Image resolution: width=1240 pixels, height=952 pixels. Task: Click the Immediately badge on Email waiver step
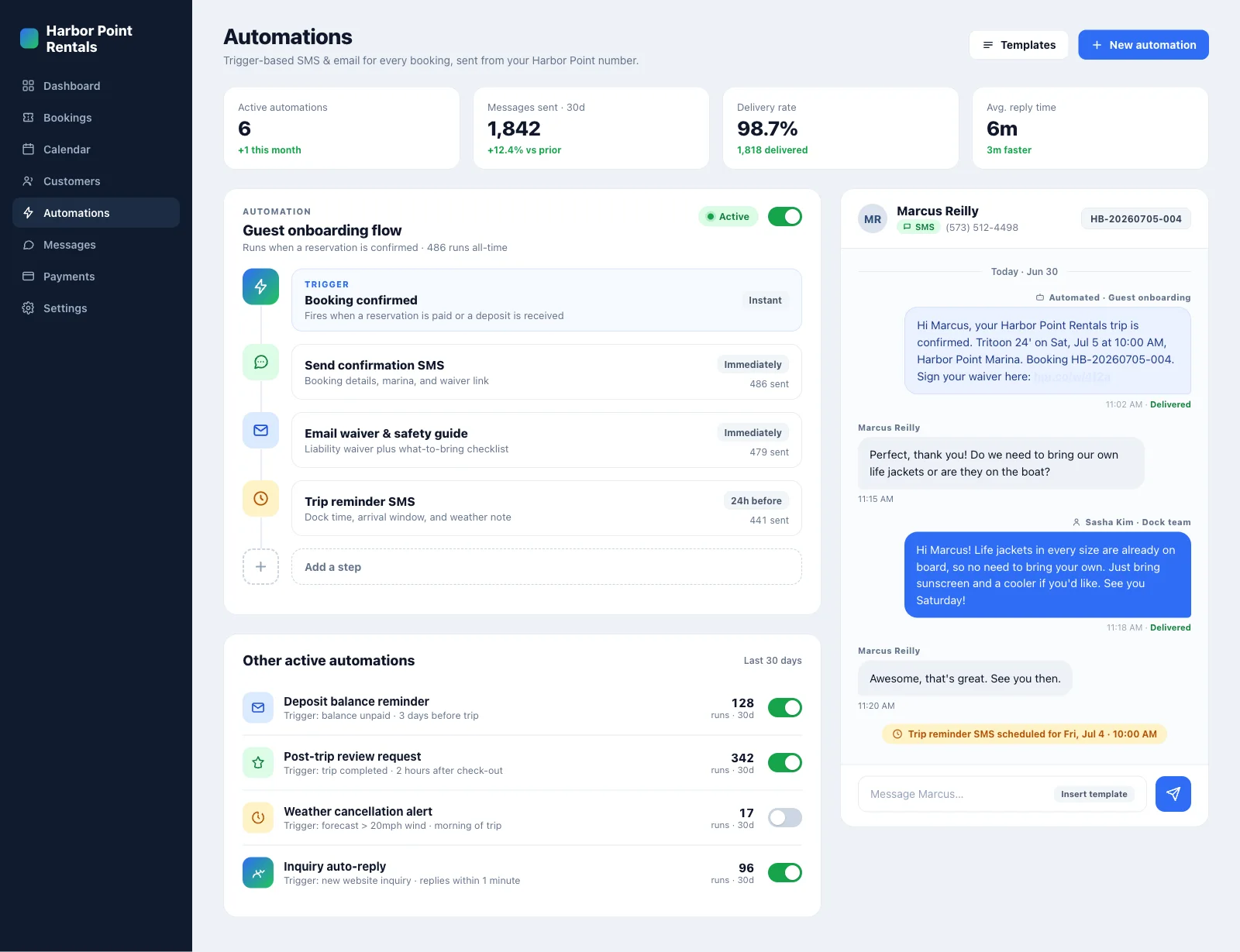753,433
